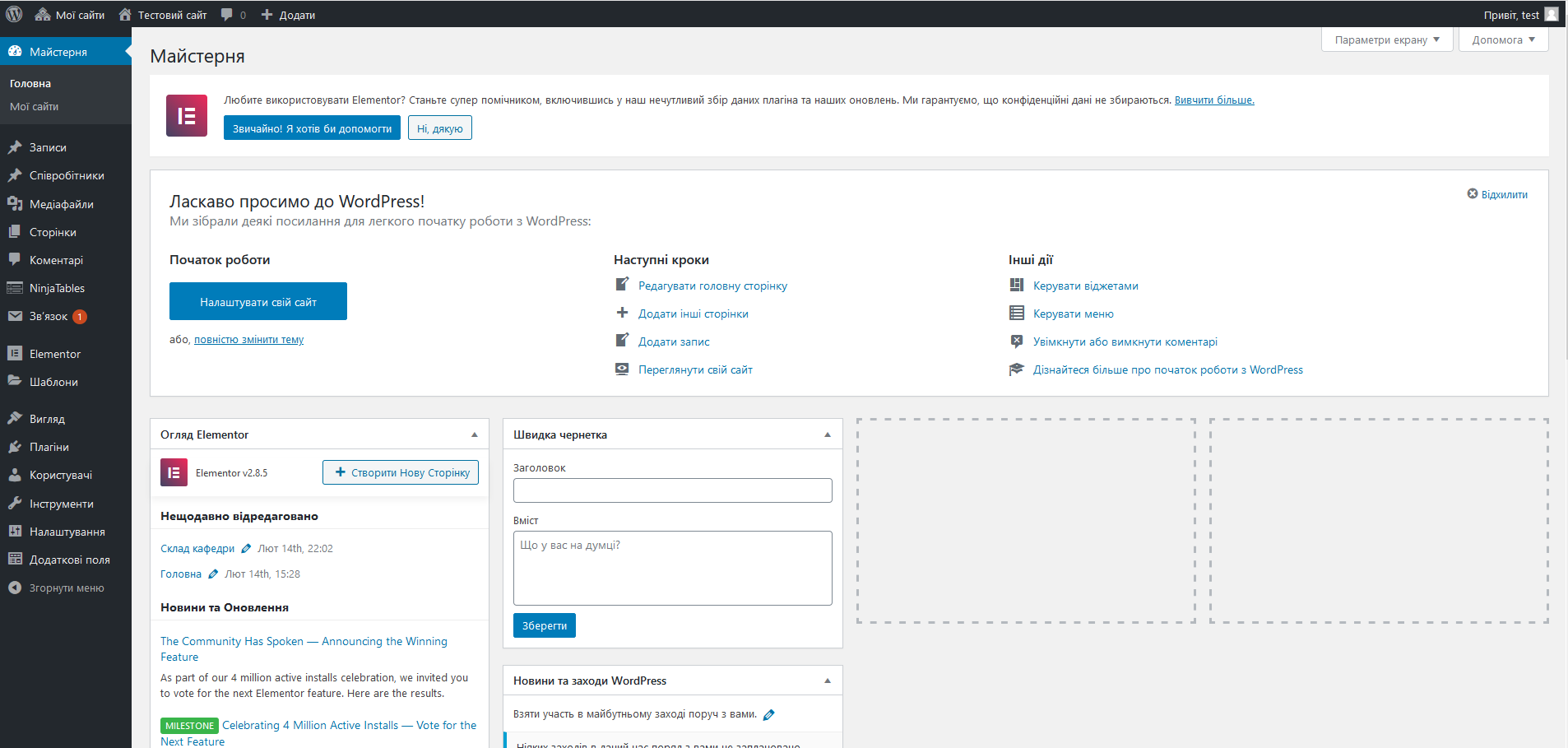Open the WordPress logo menu

pyautogui.click(x=14, y=14)
